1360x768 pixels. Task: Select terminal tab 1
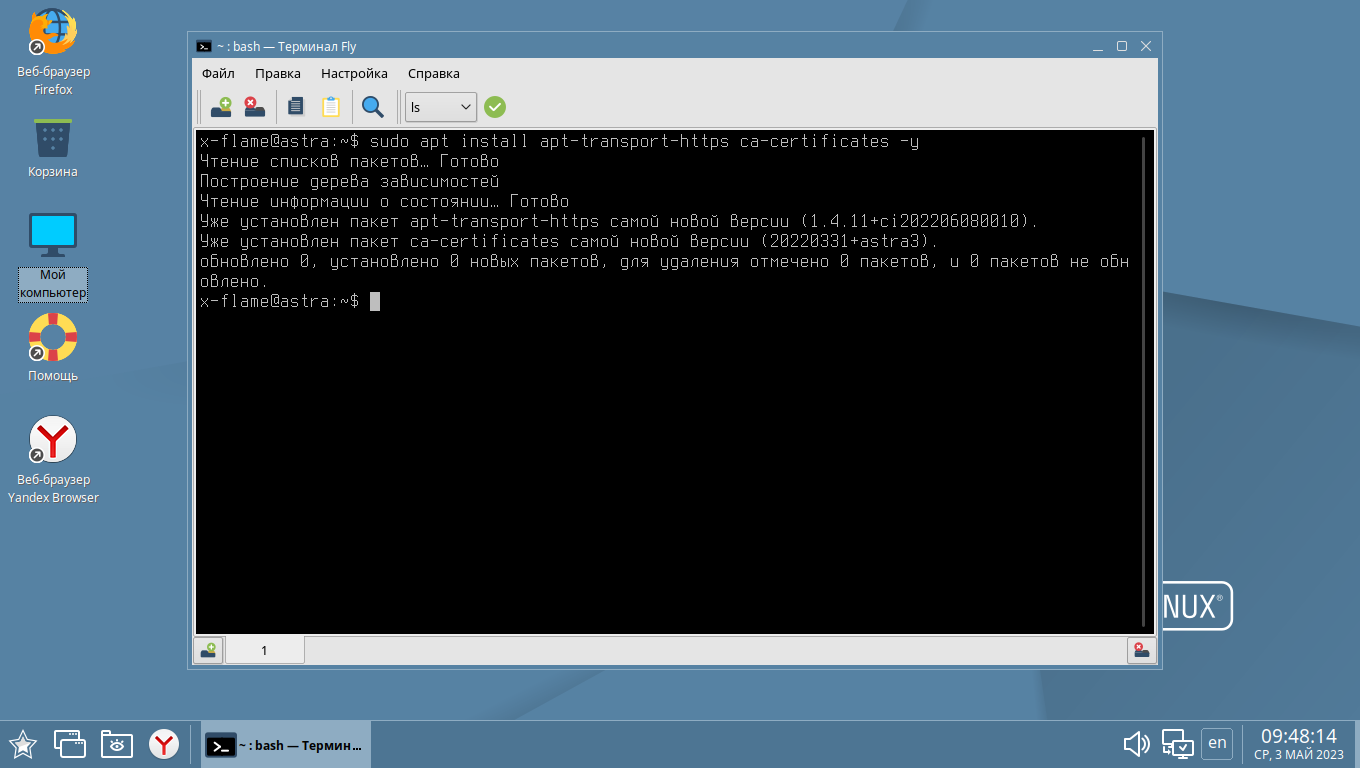point(265,650)
